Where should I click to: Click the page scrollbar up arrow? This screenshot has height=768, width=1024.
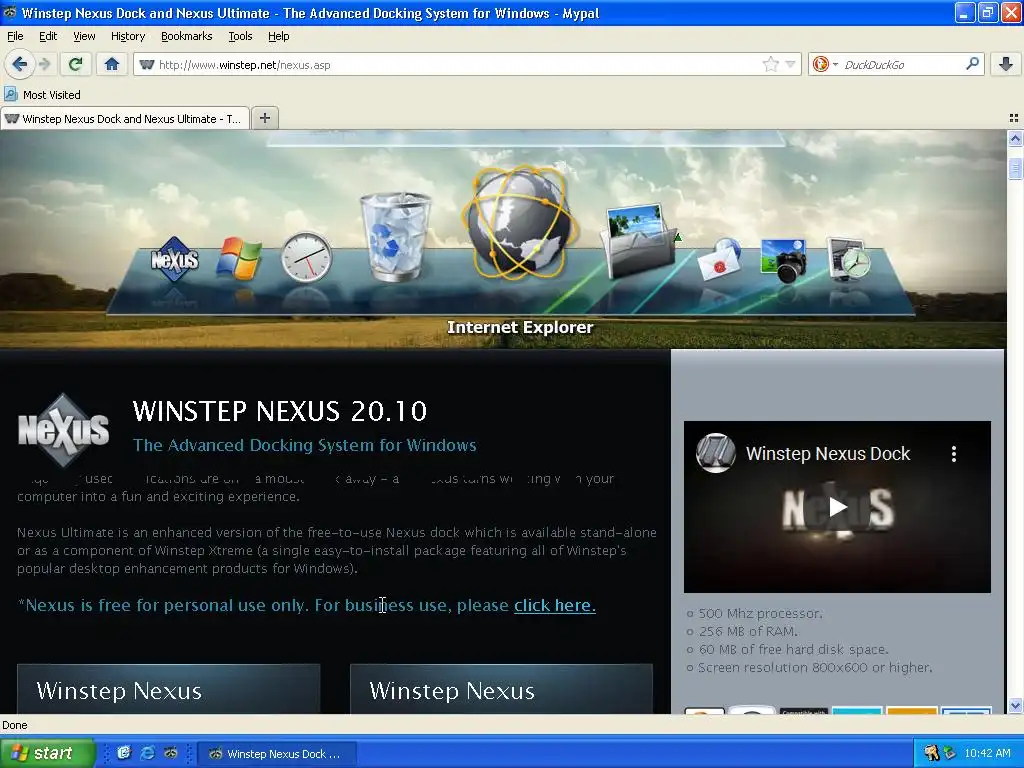click(x=1014, y=138)
